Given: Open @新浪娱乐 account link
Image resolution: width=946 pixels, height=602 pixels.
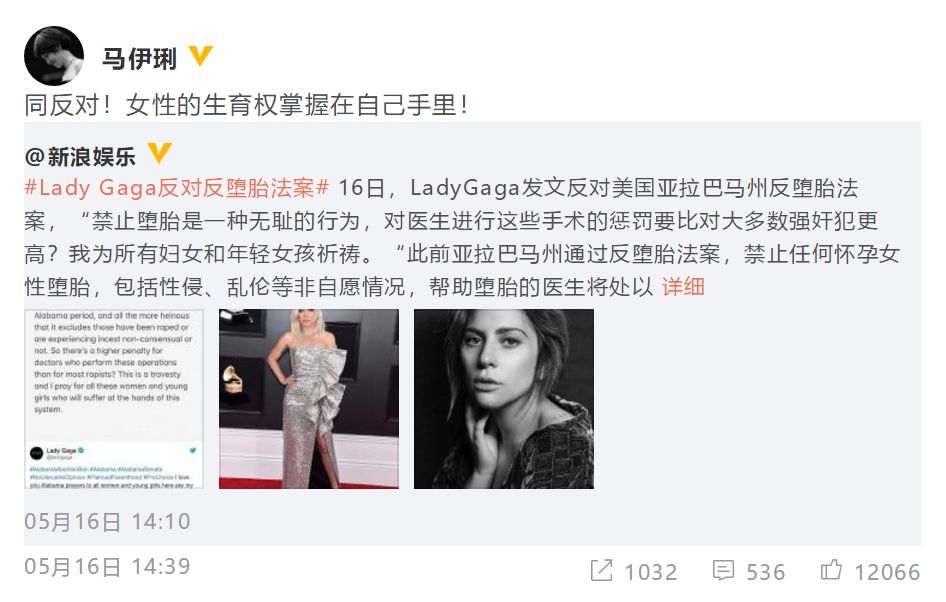Looking at the screenshot, I should pos(80,156).
